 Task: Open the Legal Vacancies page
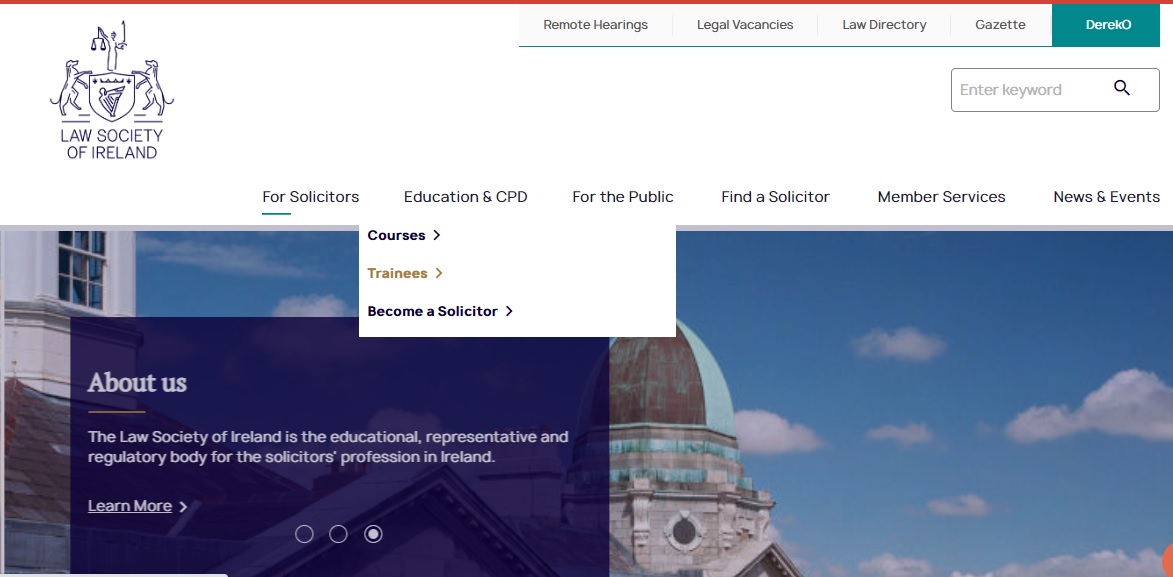[744, 24]
